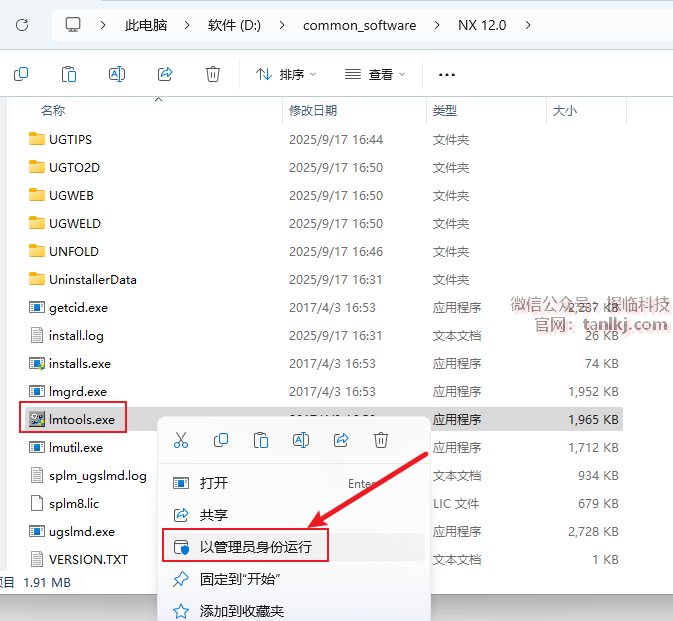Paste using the top toolbar paste icon
The height and width of the screenshot is (621, 673).
tap(69, 74)
